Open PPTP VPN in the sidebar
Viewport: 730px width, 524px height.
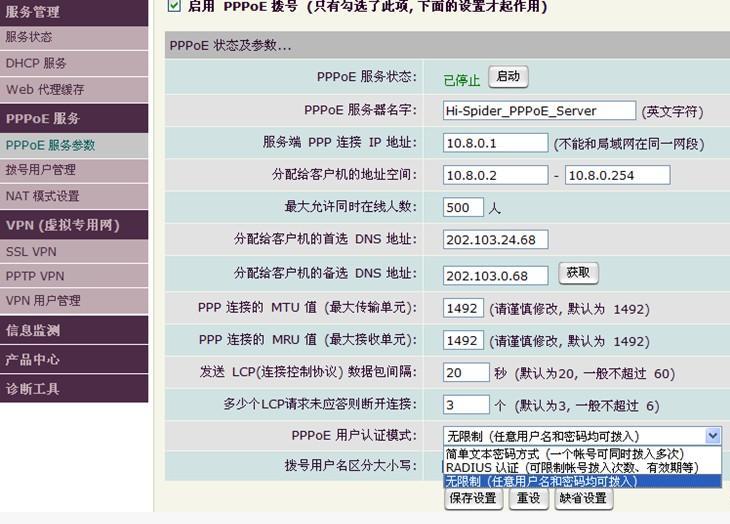[x=74, y=276]
